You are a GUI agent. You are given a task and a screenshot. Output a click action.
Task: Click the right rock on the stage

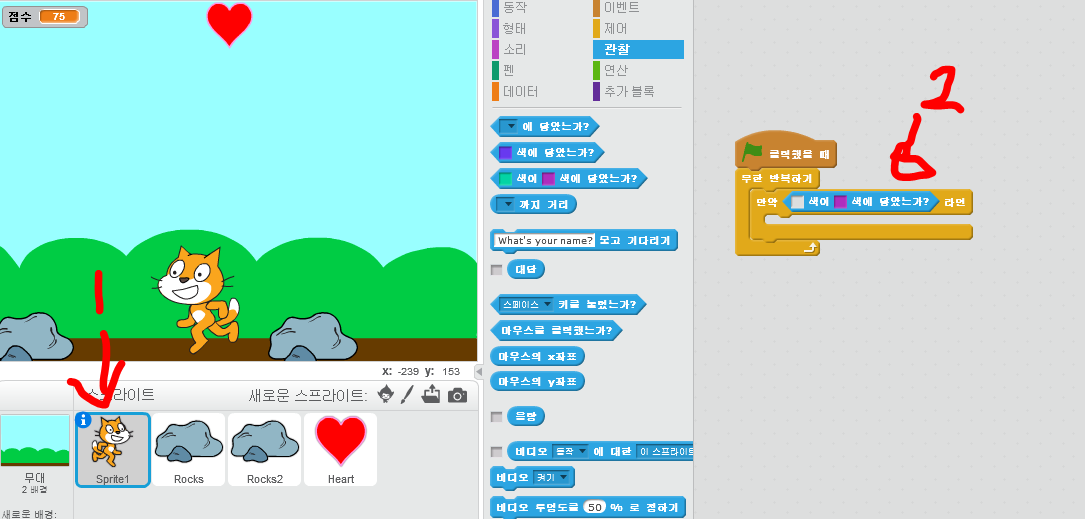point(313,336)
